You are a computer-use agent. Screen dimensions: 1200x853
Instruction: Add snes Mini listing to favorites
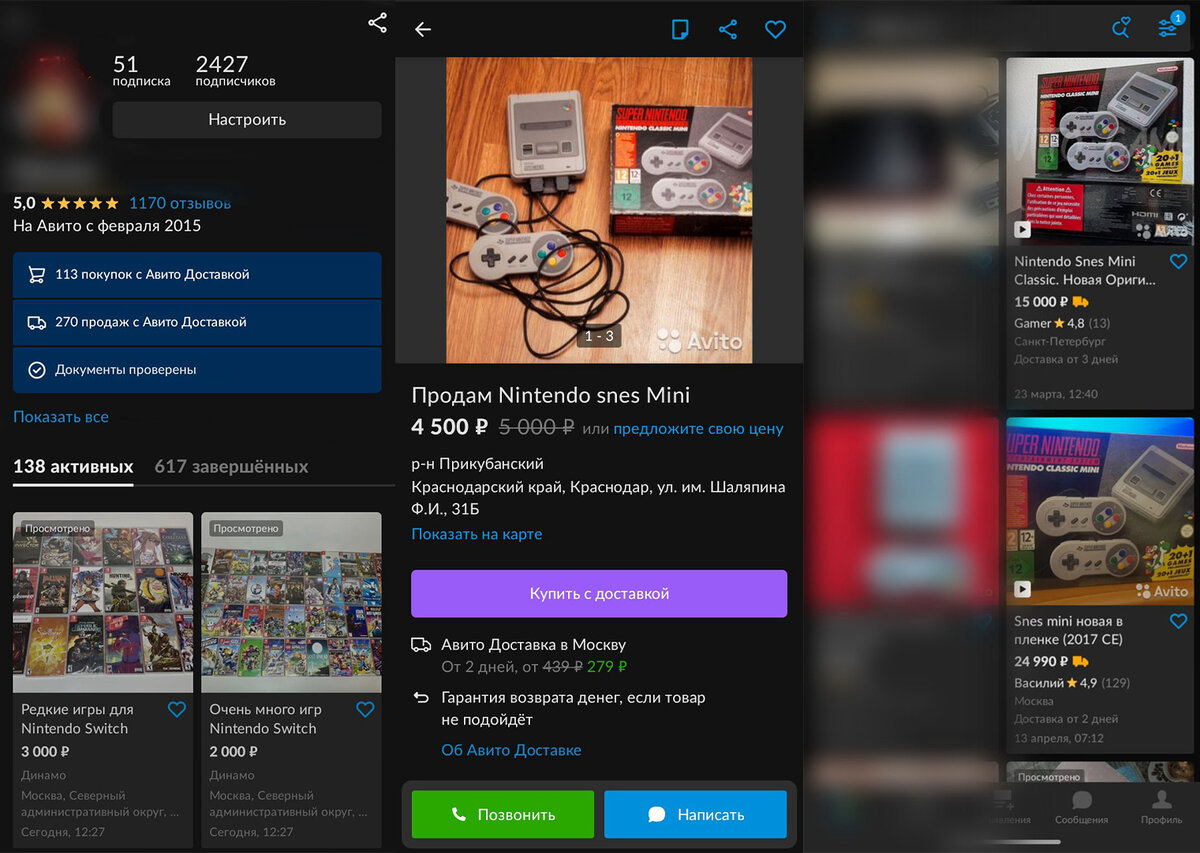click(775, 30)
